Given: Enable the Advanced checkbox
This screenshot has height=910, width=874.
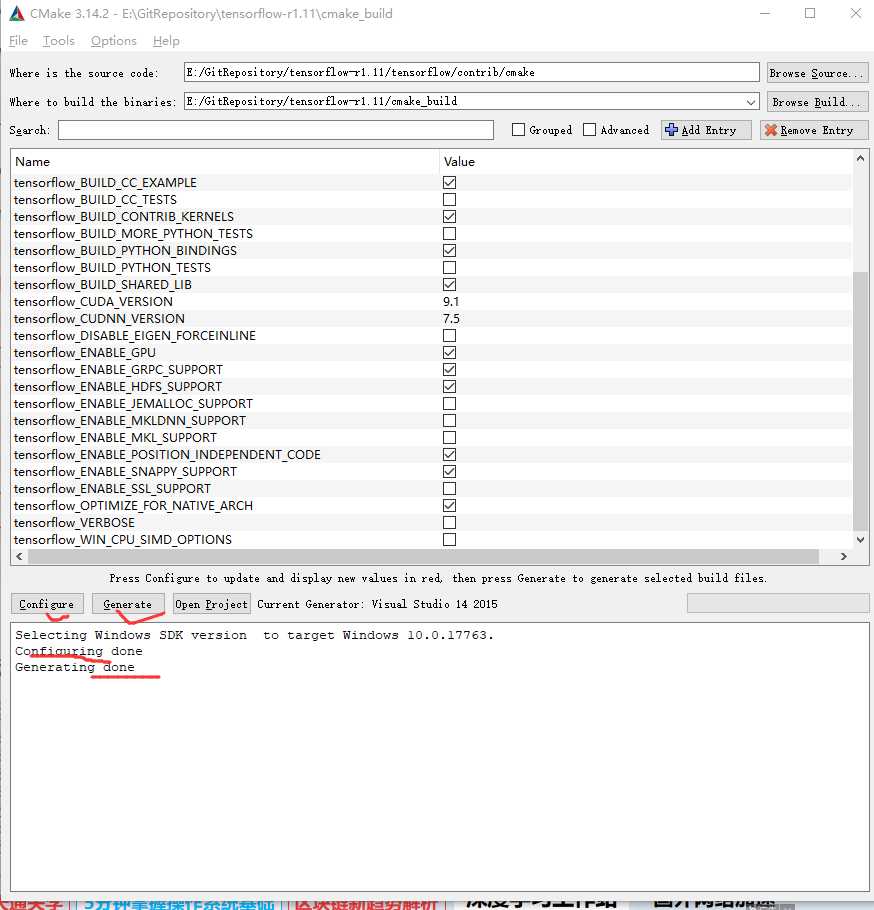Looking at the screenshot, I should [x=590, y=130].
